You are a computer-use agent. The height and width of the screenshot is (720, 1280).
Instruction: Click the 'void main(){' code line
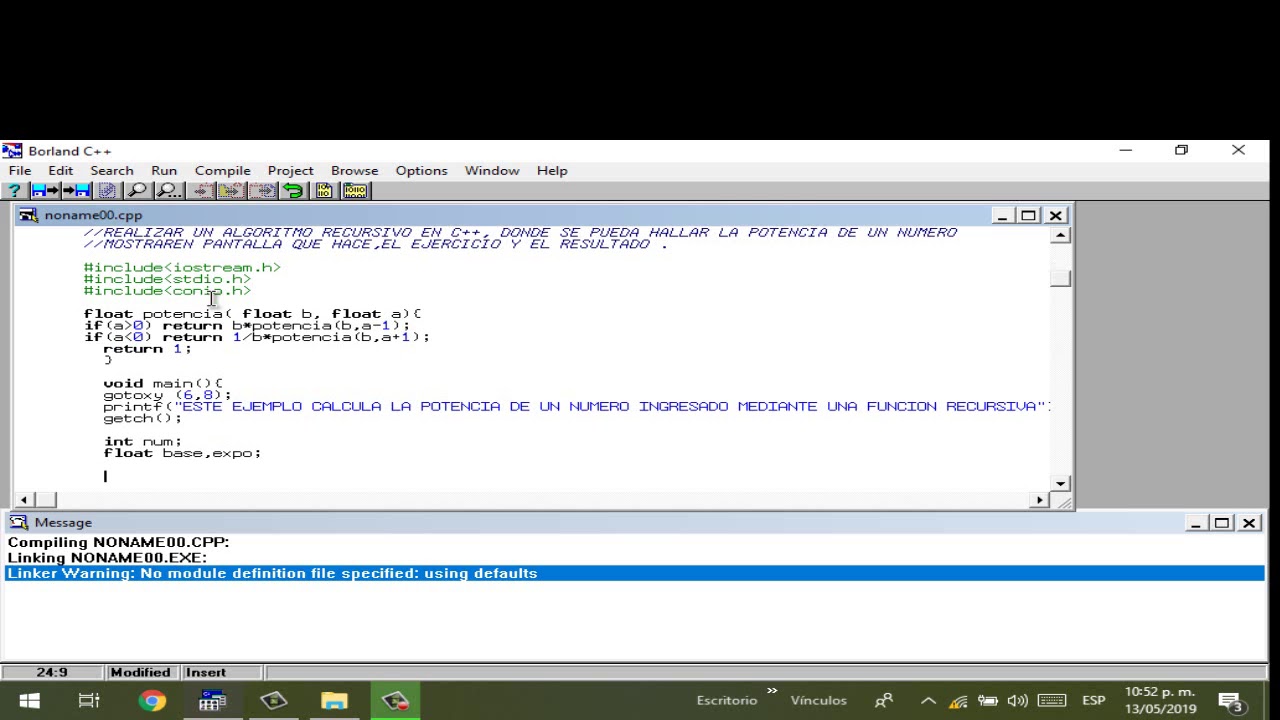tap(162, 383)
